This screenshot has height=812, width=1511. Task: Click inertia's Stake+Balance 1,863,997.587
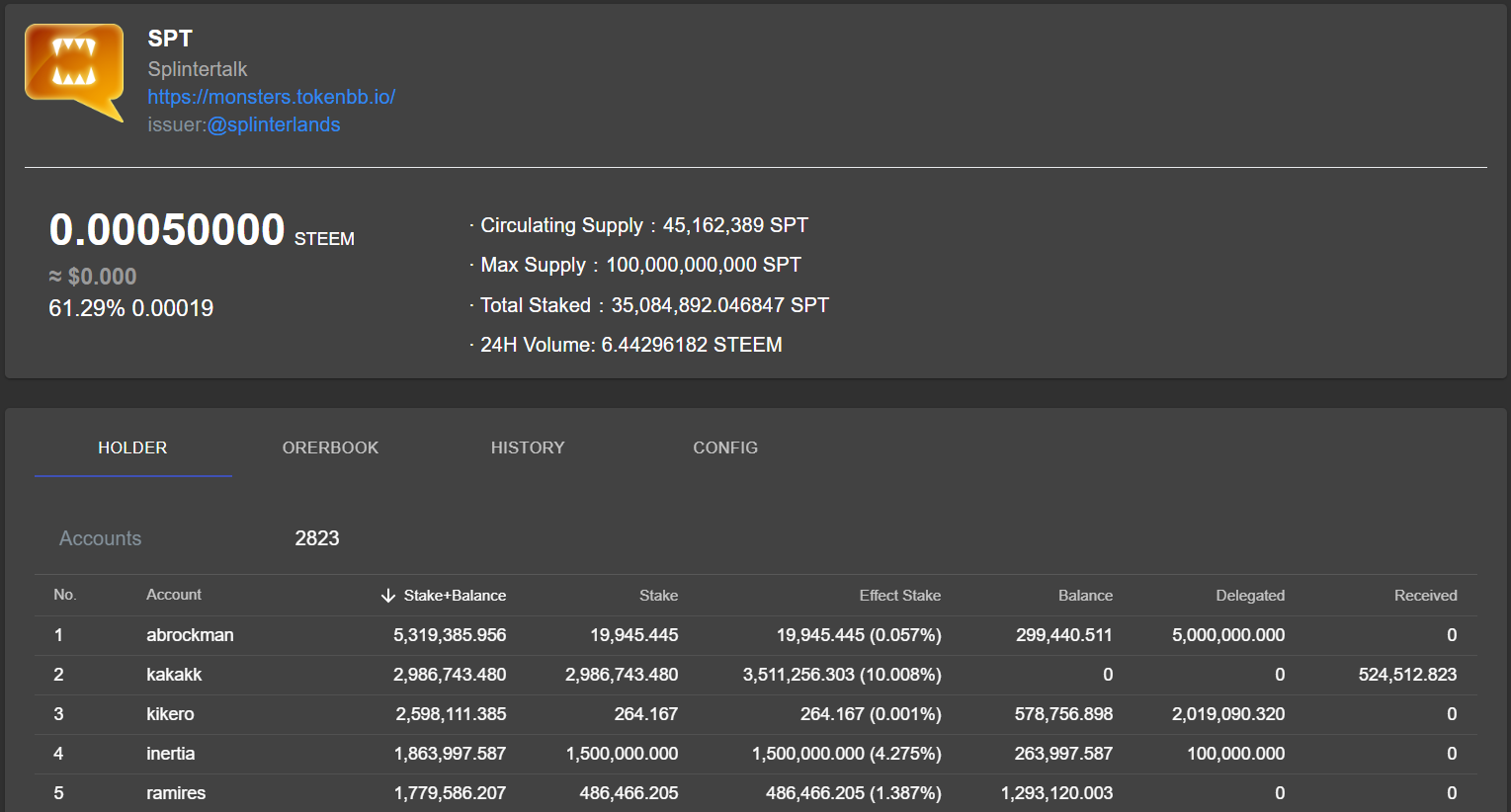pyautogui.click(x=450, y=754)
